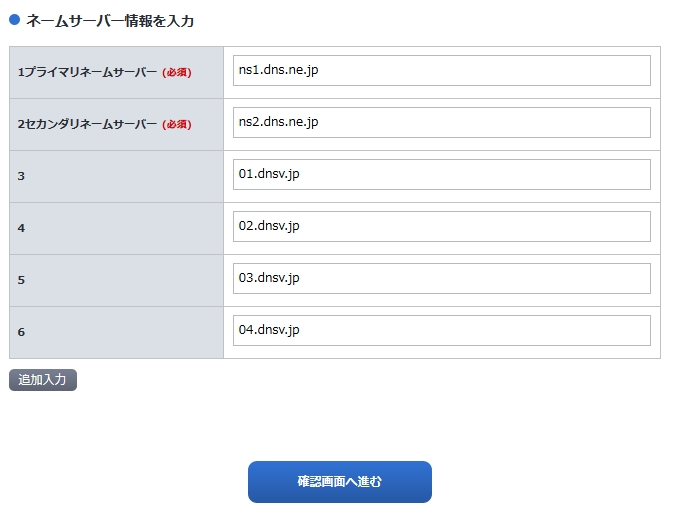Focus the primary nameserver field with ns1.dns.ne.jp
681x532 pixels.
(x=441, y=71)
